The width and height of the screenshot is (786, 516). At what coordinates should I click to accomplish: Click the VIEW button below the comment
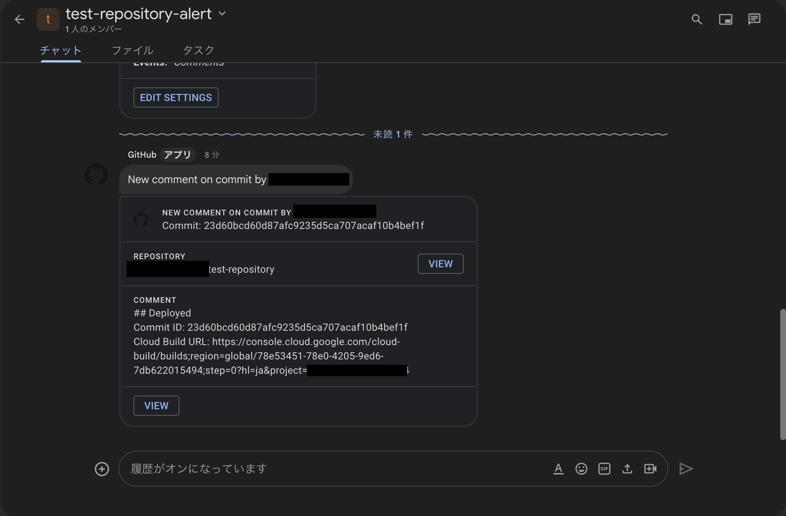click(x=156, y=406)
